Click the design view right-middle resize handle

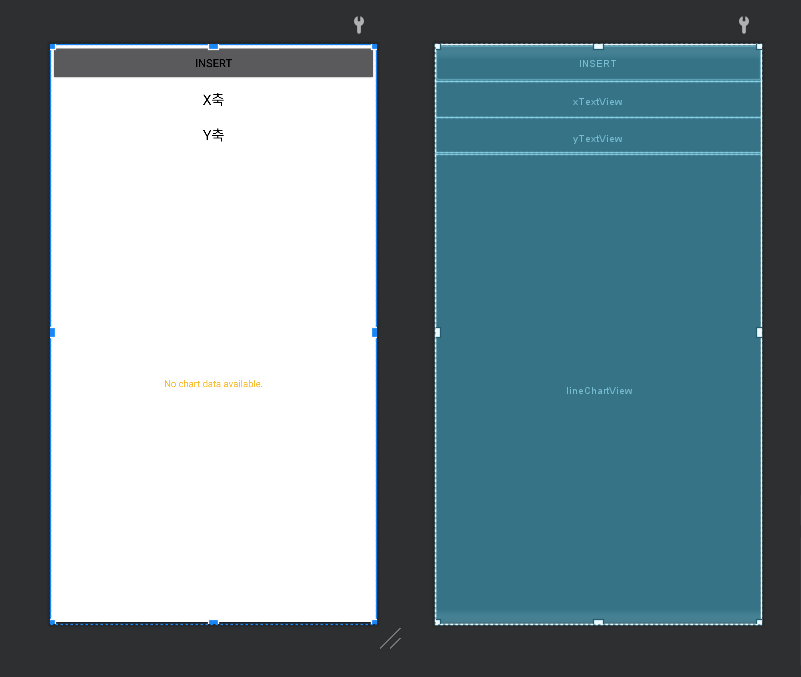(x=374, y=333)
